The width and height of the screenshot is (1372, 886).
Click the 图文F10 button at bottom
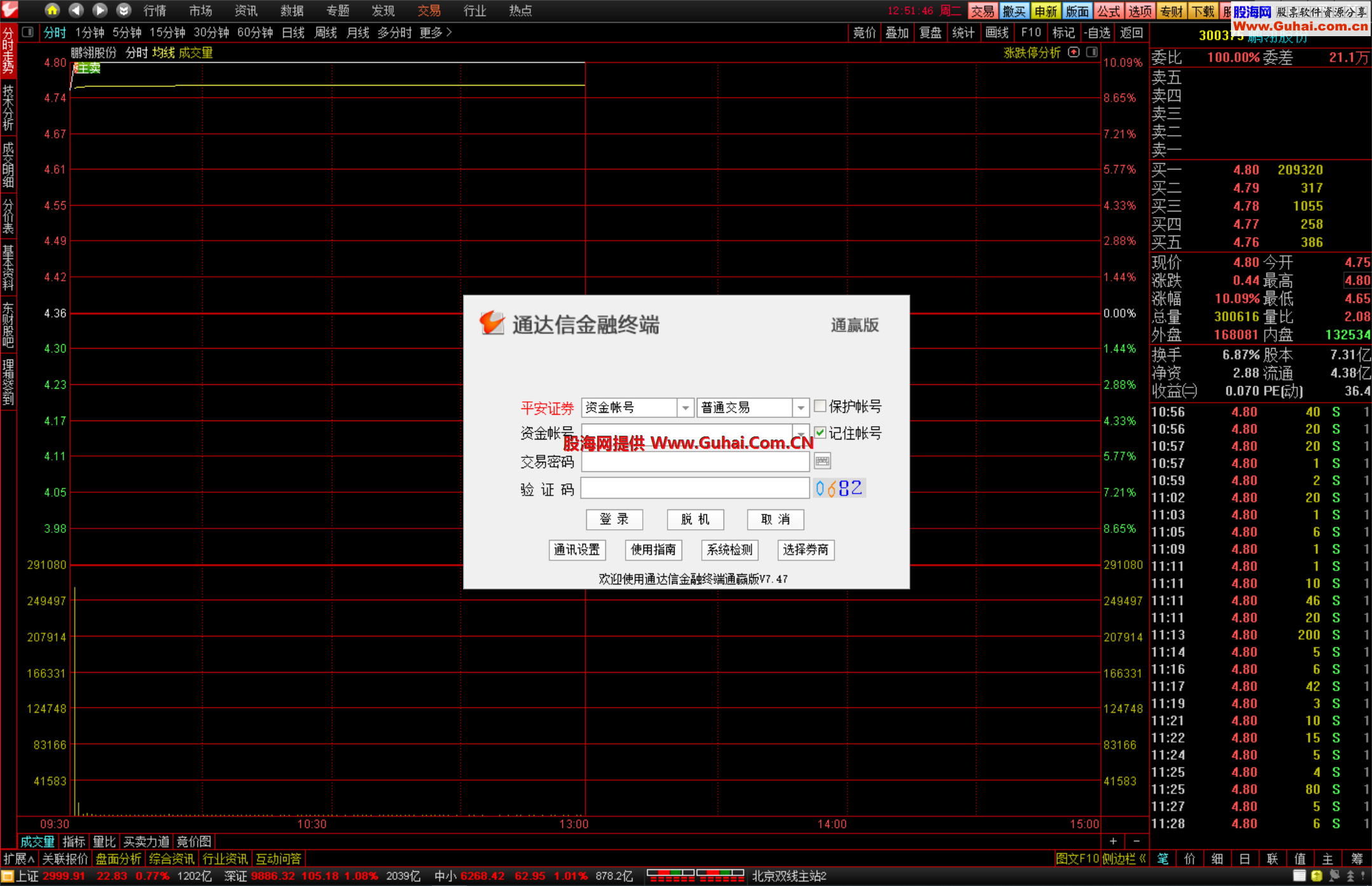pyautogui.click(x=1077, y=859)
